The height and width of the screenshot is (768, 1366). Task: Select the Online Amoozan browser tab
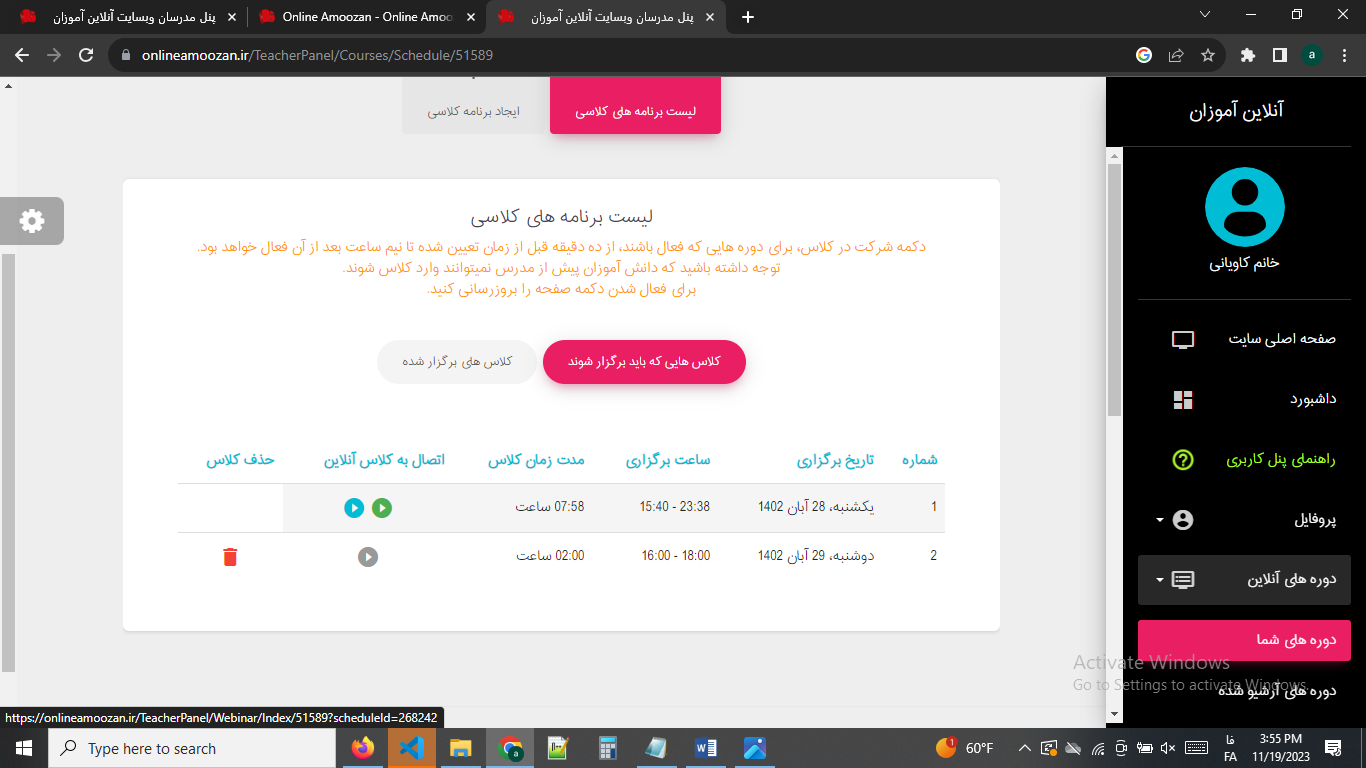point(368,17)
